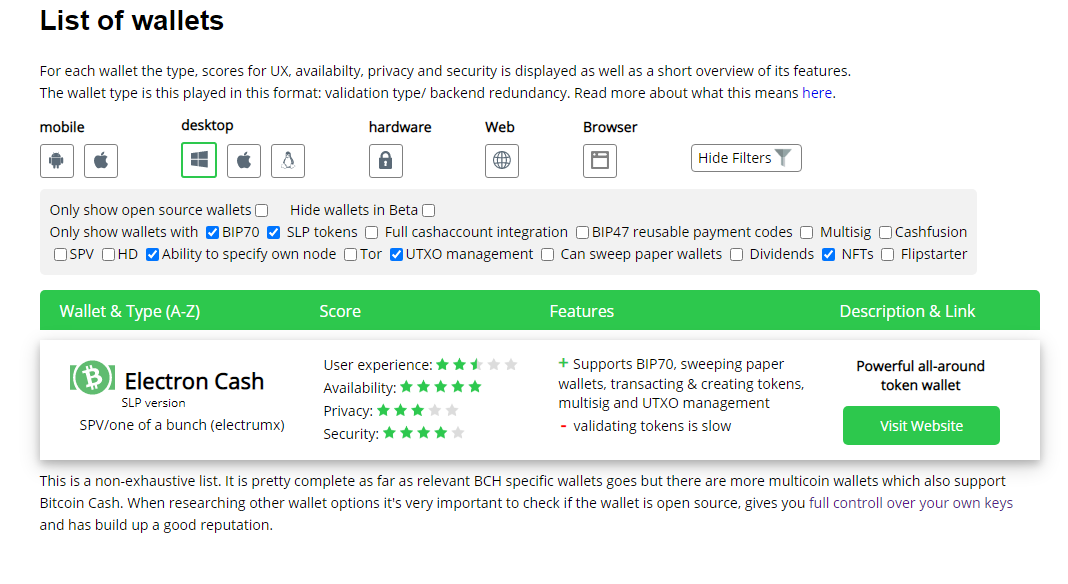
Task: Filter by Android mobile wallets icon
Action: pyautogui.click(x=57, y=161)
